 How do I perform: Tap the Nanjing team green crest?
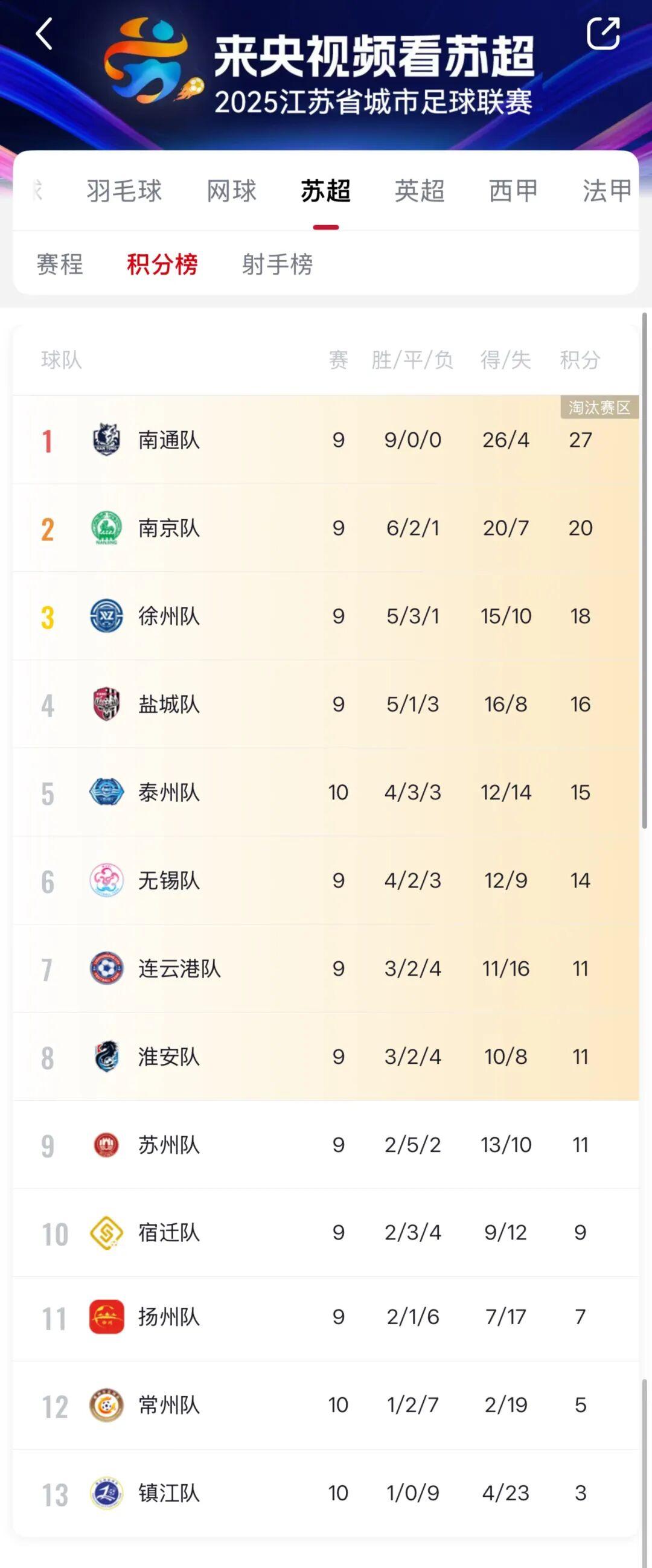point(106,528)
